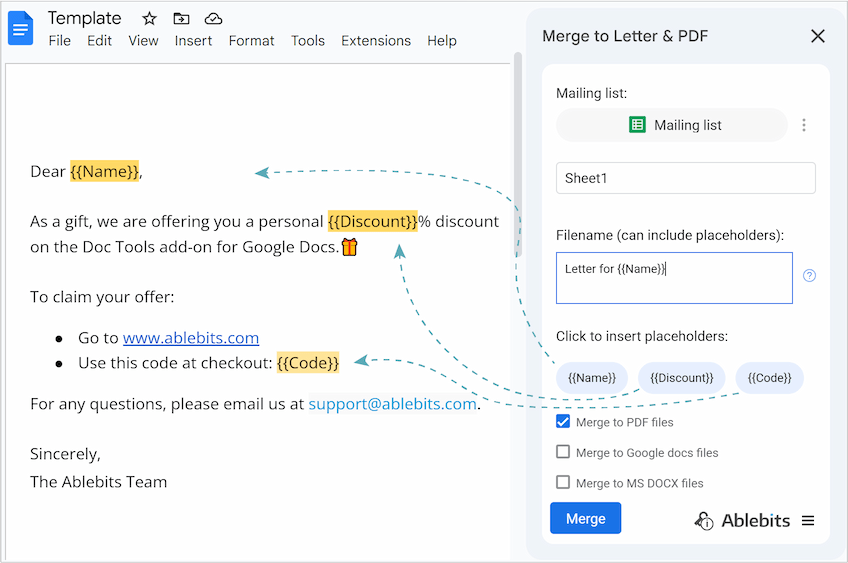Uncheck Merge to PDF files
The width and height of the screenshot is (848, 563).
pos(563,421)
